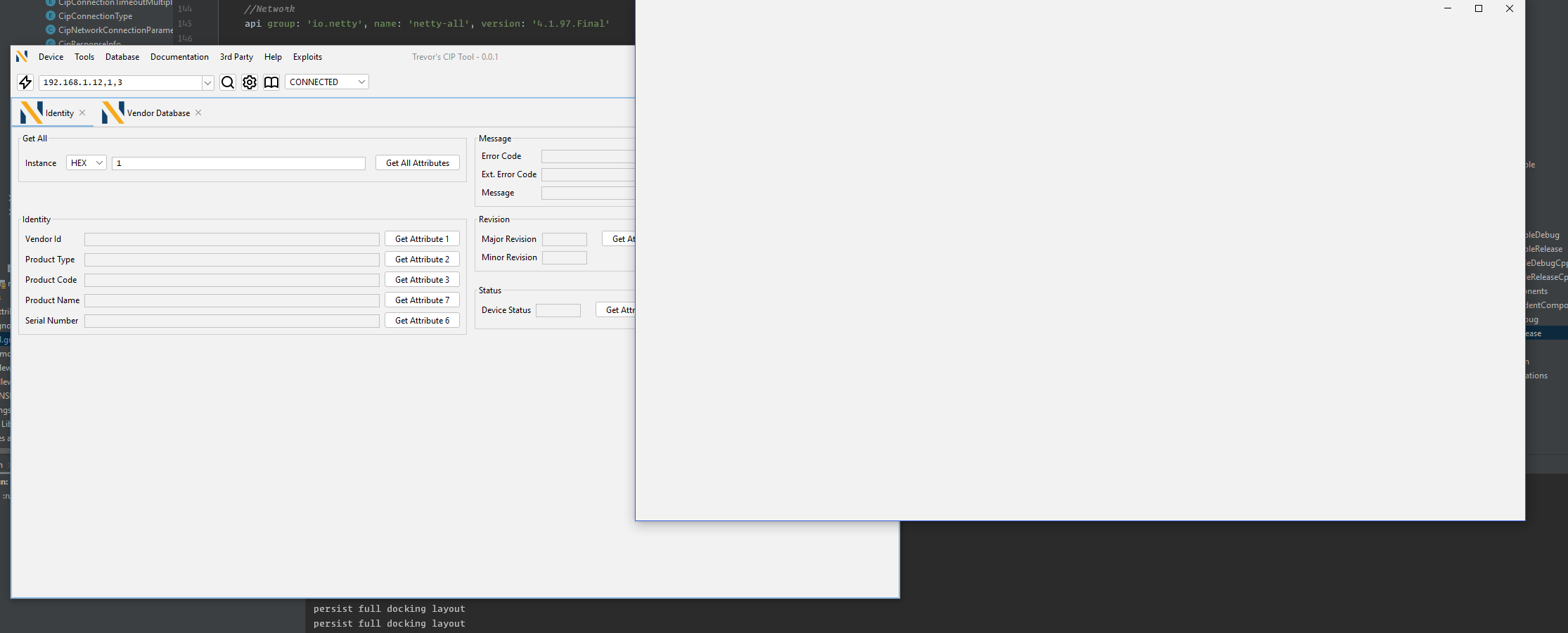1568x633 pixels.
Task: Close the Identity tab
Action: 82,112
